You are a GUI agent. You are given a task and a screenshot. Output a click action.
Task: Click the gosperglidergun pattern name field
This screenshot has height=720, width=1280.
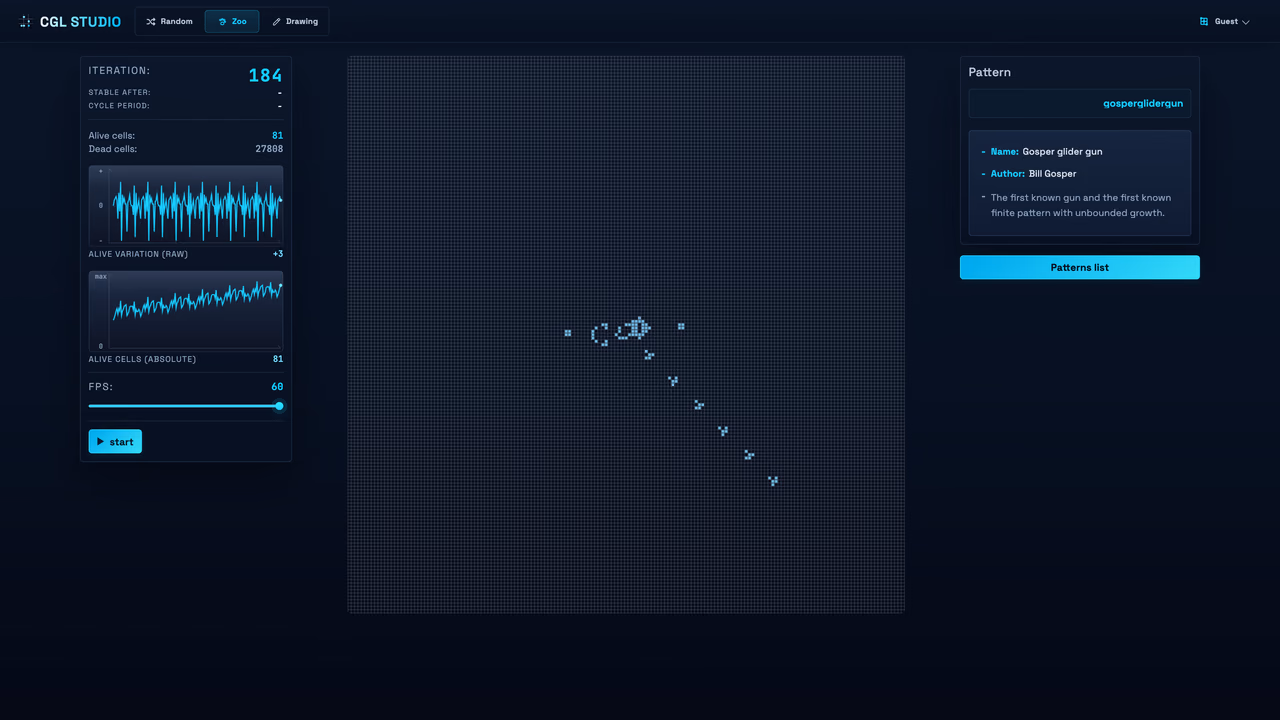(1080, 104)
